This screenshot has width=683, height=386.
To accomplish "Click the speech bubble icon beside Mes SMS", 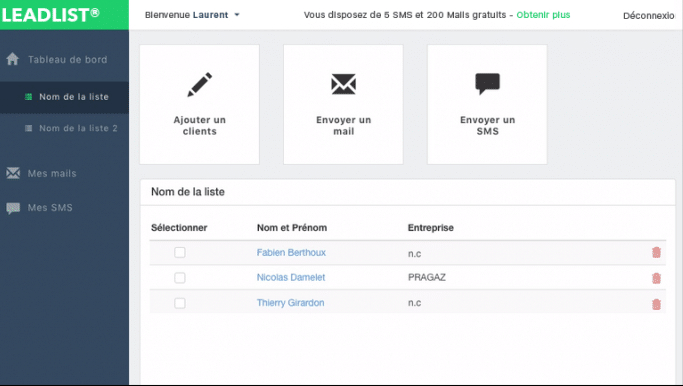I will 13,208.
